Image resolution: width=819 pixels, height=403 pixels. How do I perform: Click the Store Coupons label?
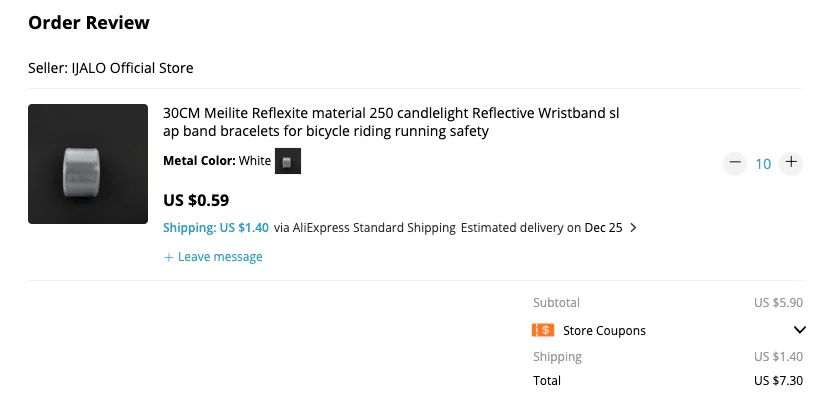[x=604, y=330]
